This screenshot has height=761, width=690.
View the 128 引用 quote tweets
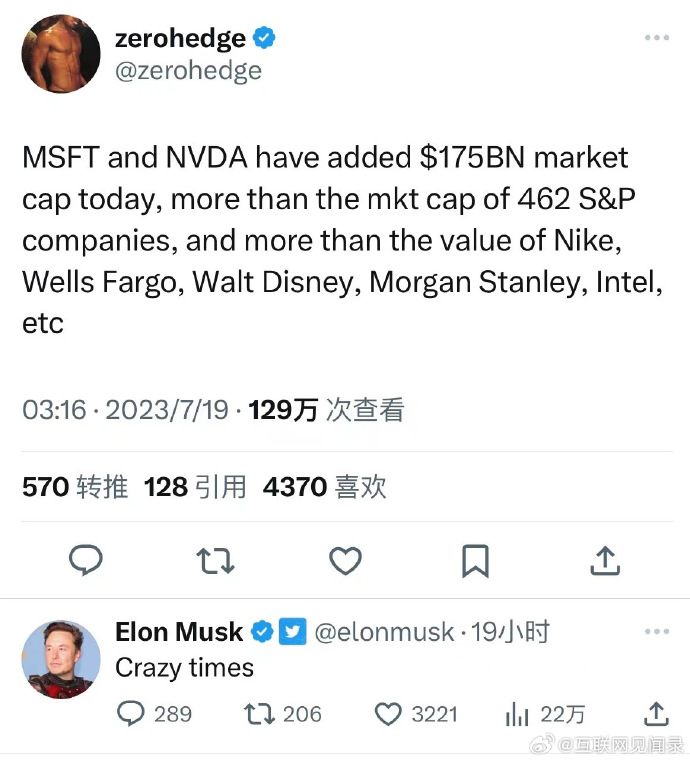pyautogui.click(x=195, y=486)
